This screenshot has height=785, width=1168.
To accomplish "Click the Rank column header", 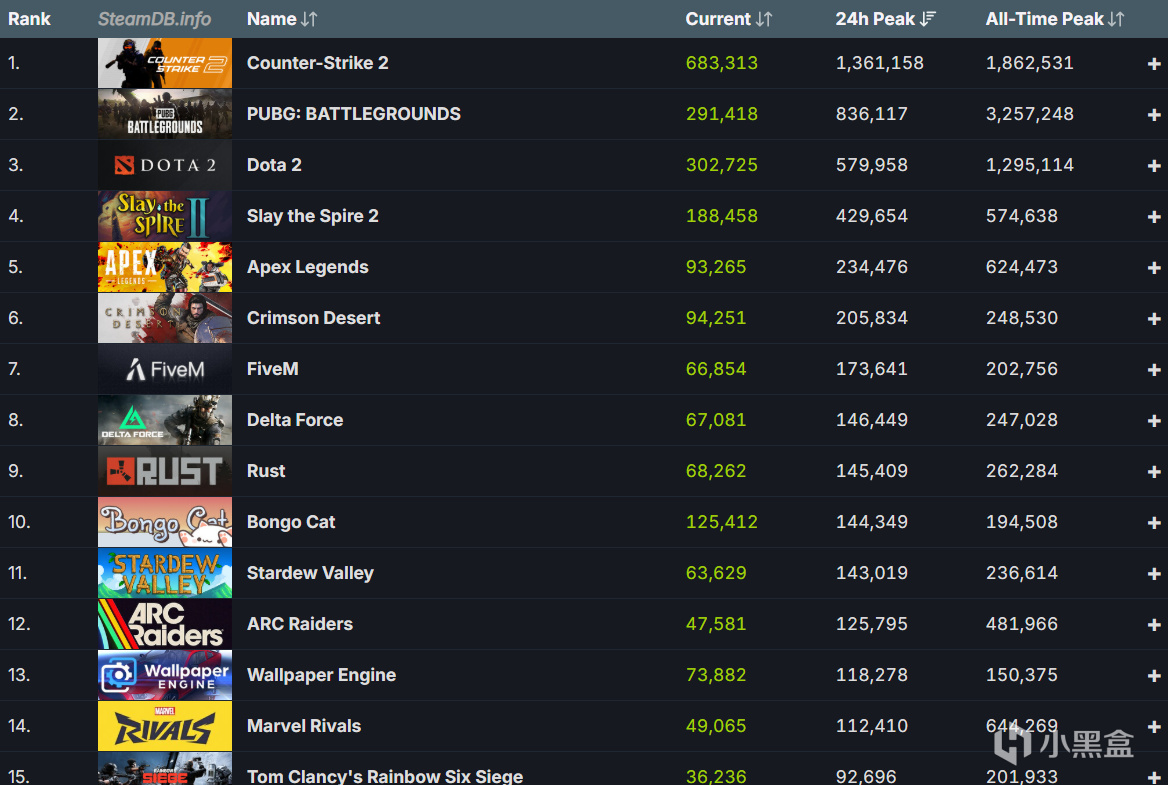I will 29,19.
